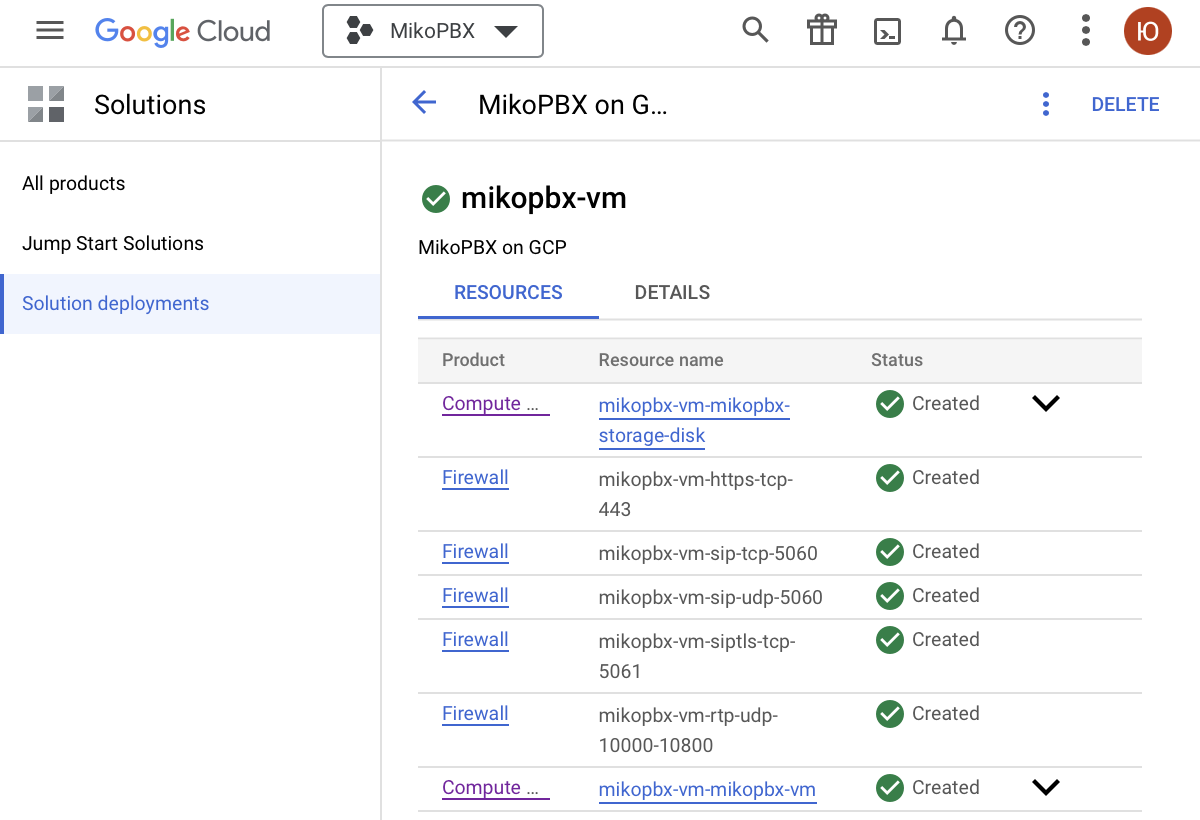This screenshot has width=1200, height=820.
Task: Click the search magnifier icon
Action: [755, 31]
